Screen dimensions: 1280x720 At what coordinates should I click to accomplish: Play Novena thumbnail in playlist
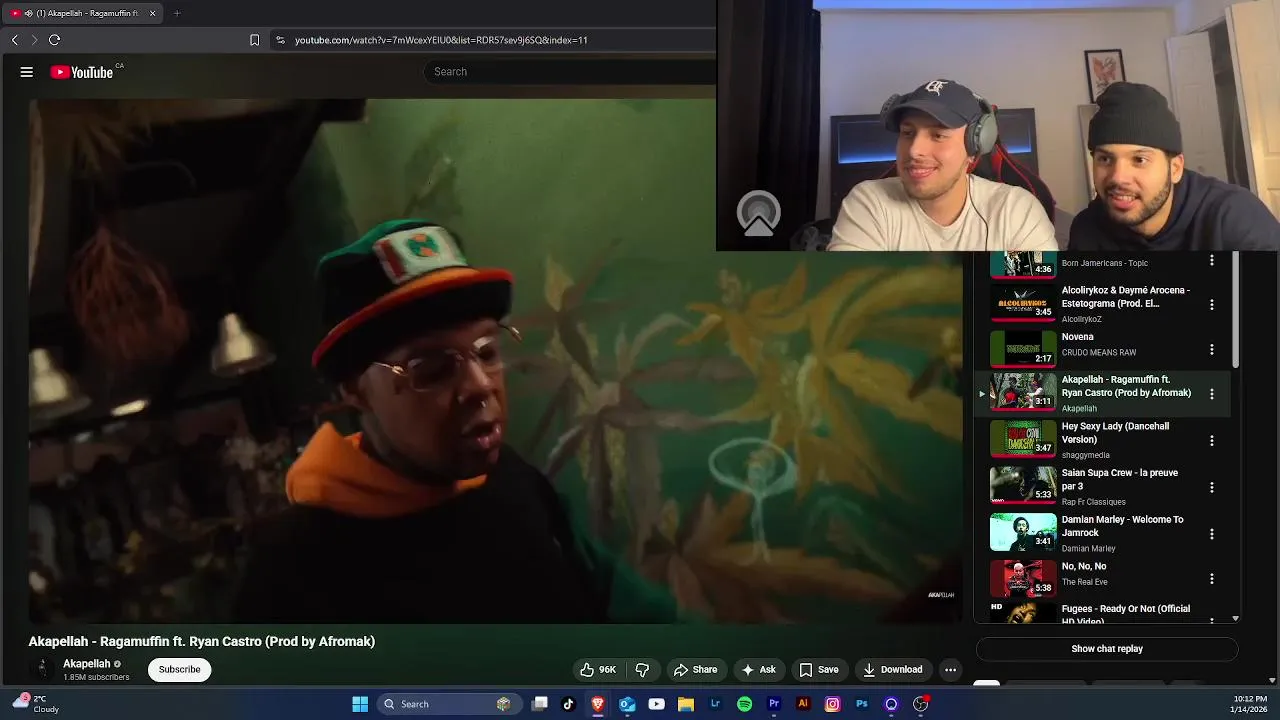(1023, 349)
